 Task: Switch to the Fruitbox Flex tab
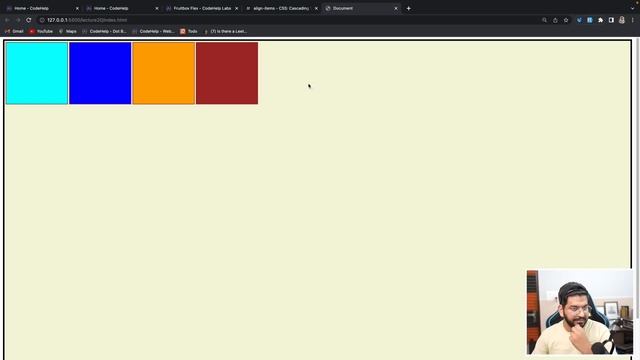(x=202, y=8)
